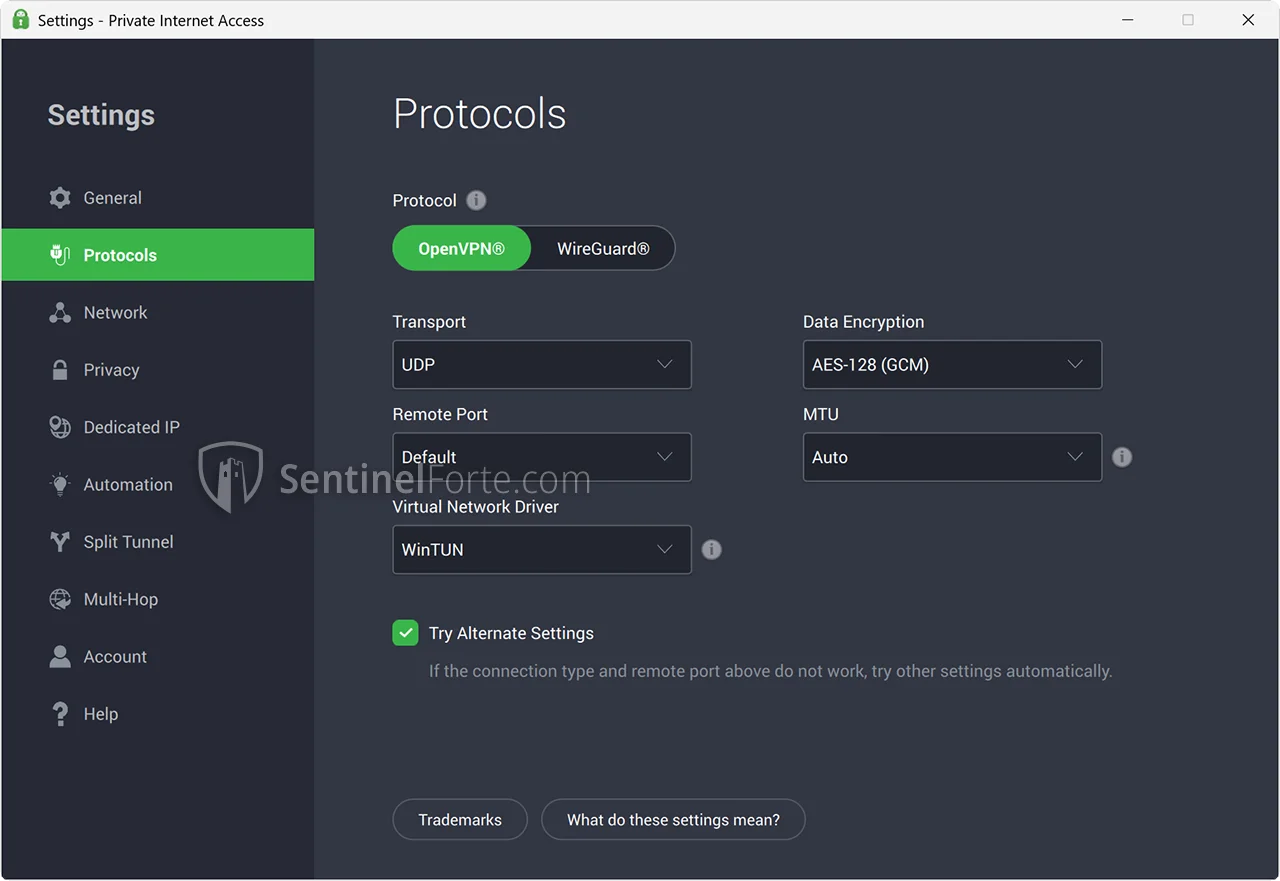Viewport: 1280px width, 881px height.
Task: Click the Data Encryption field label
Action: pyautogui.click(x=864, y=322)
